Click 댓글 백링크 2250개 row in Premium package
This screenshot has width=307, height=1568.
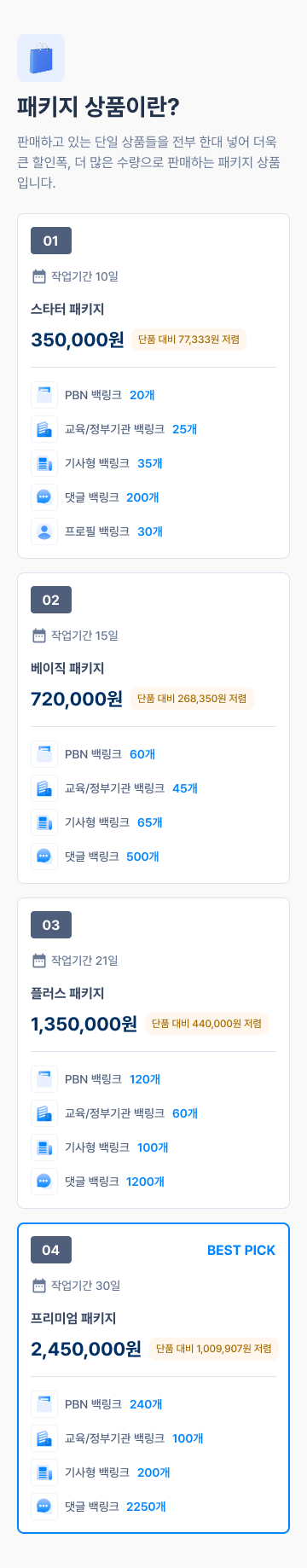coord(153,1507)
